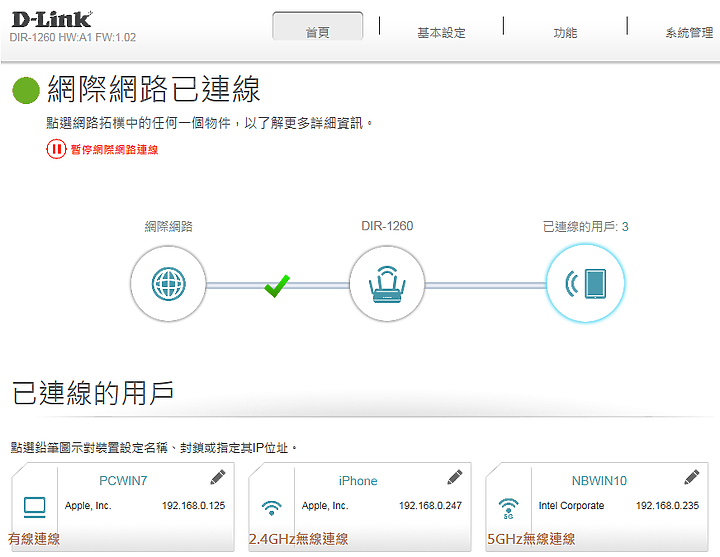
Task: Click the IP address 192.168.0.125
Action: [x=193, y=506]
